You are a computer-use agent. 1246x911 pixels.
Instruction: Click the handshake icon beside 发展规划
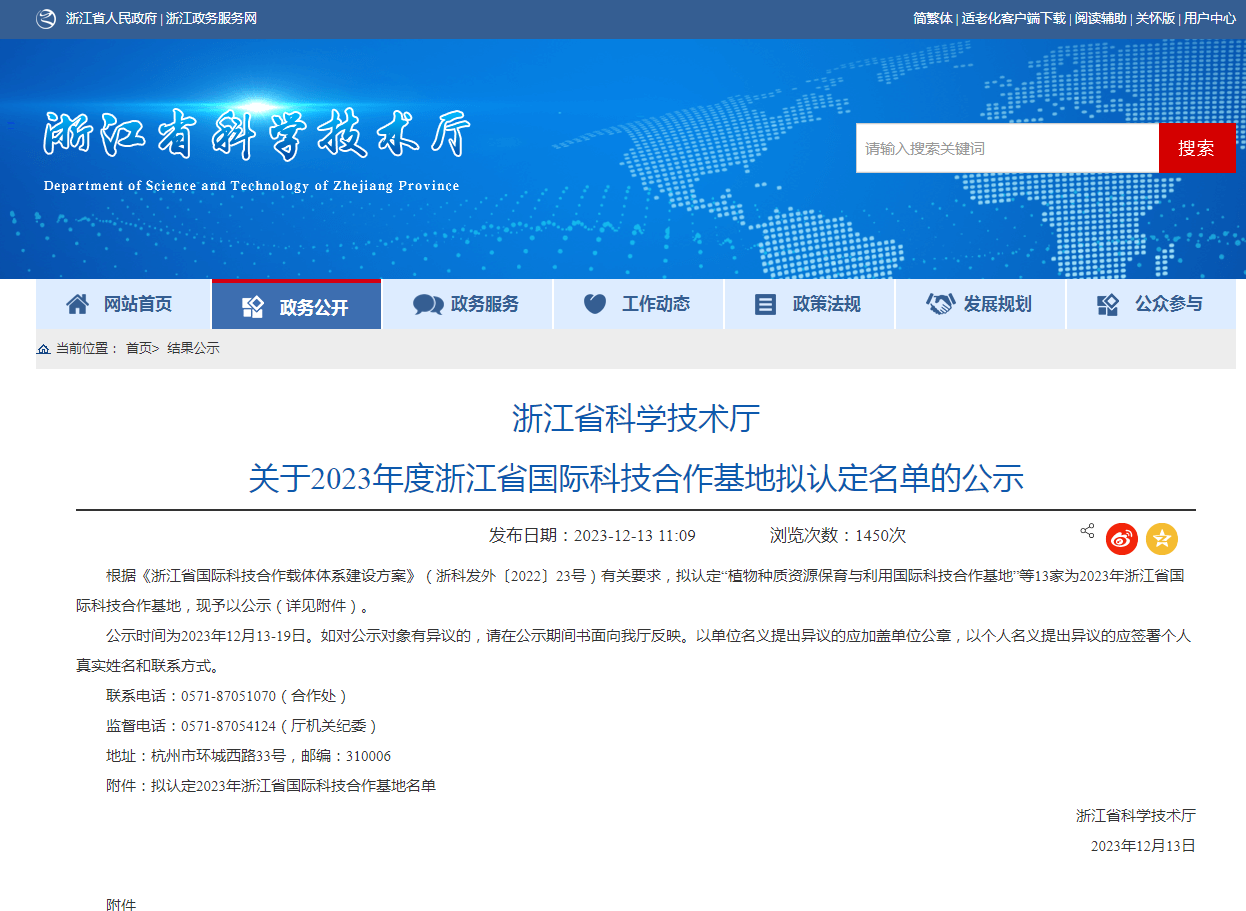940,304
